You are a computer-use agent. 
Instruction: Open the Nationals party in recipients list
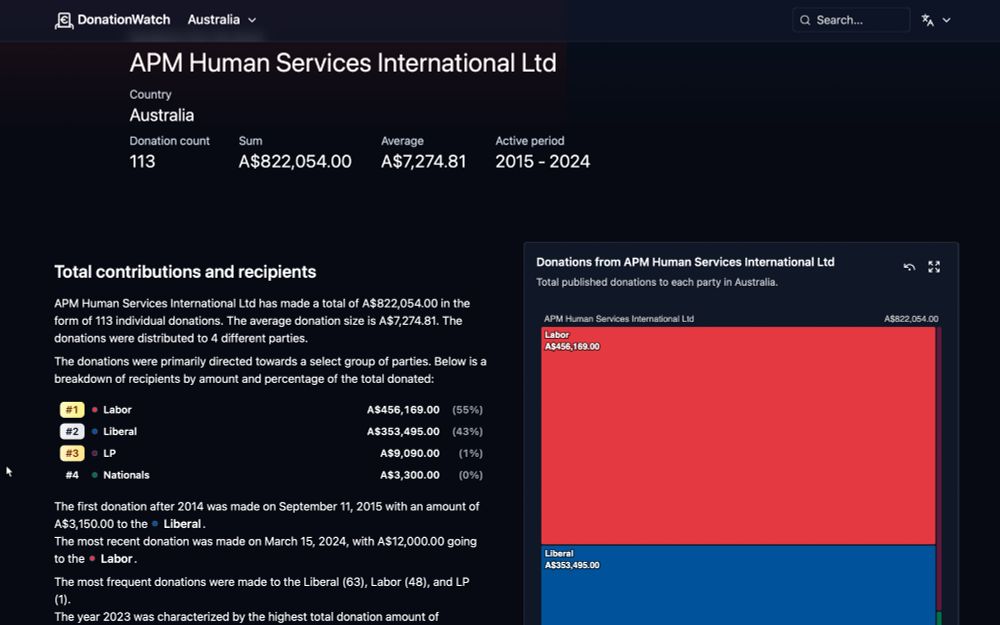coord(126,475)
